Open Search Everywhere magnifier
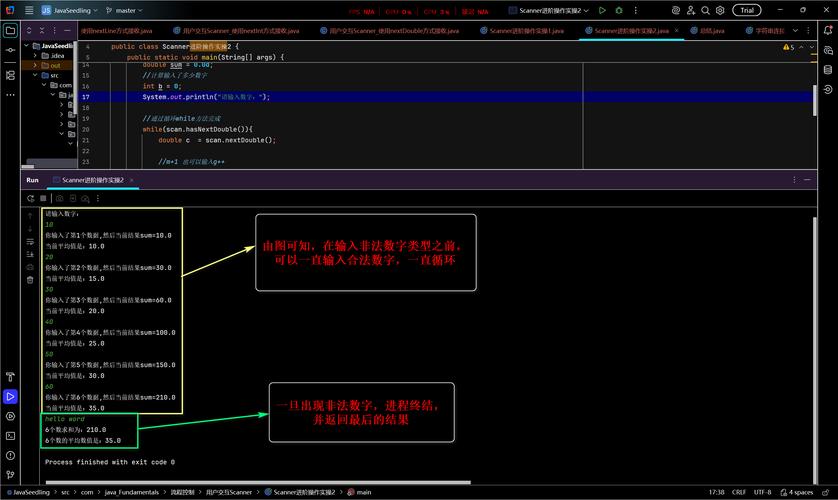The height and width of the screenshot is (500, 838). [x=705, y=10]
